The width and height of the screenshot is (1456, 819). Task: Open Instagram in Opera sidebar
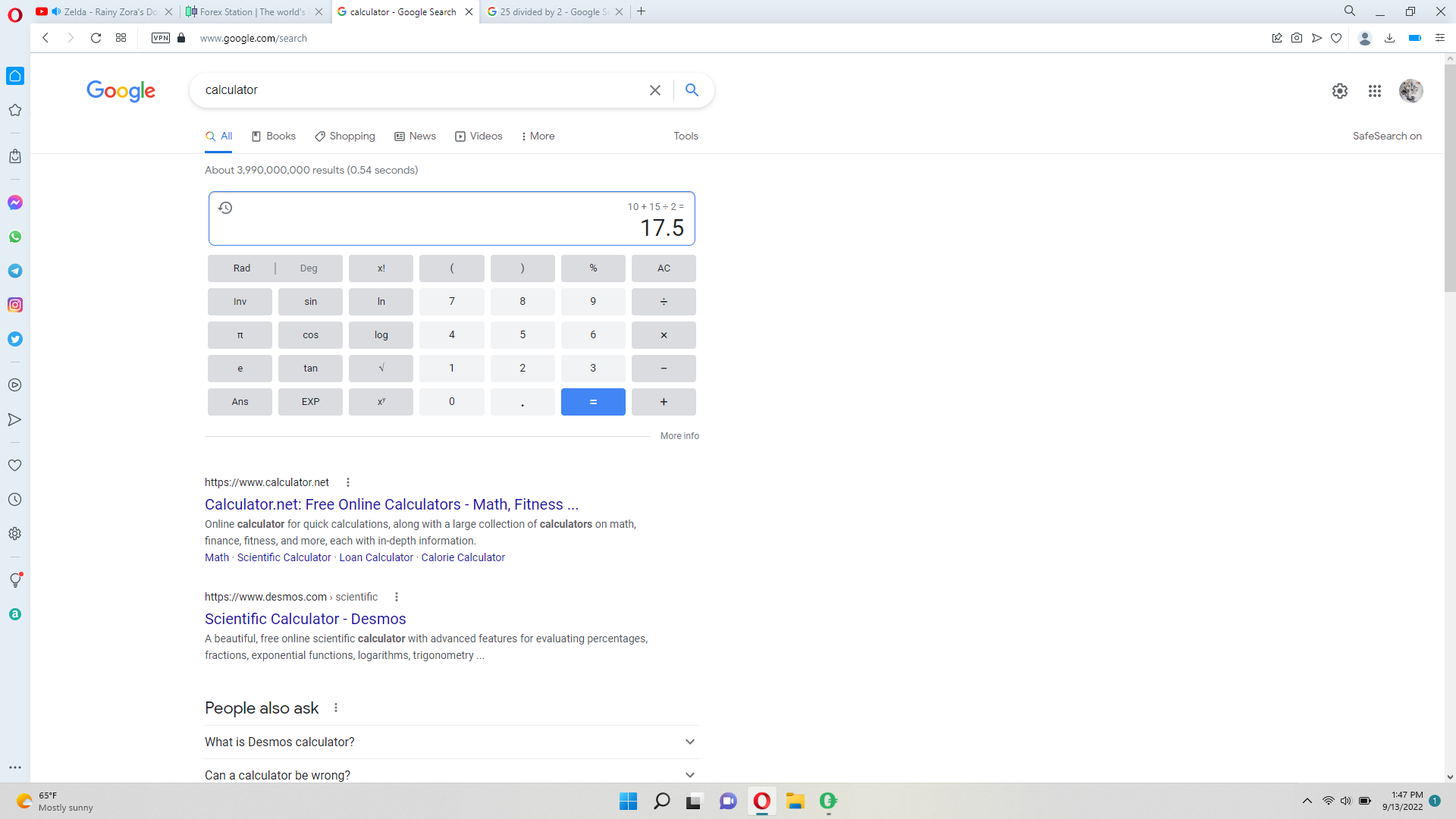pos(15,305)
